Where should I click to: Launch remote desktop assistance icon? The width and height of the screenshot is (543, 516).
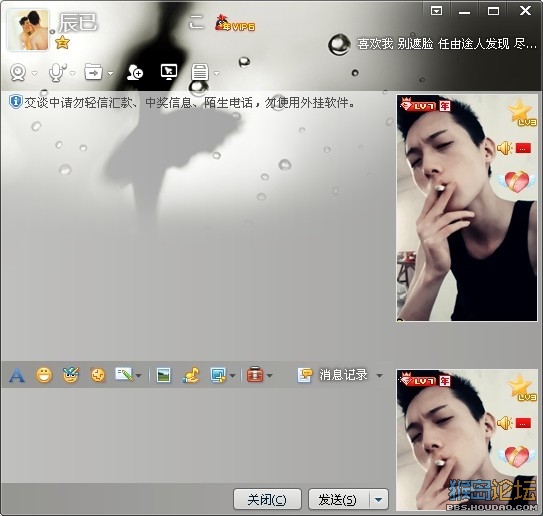pos(169,72)
